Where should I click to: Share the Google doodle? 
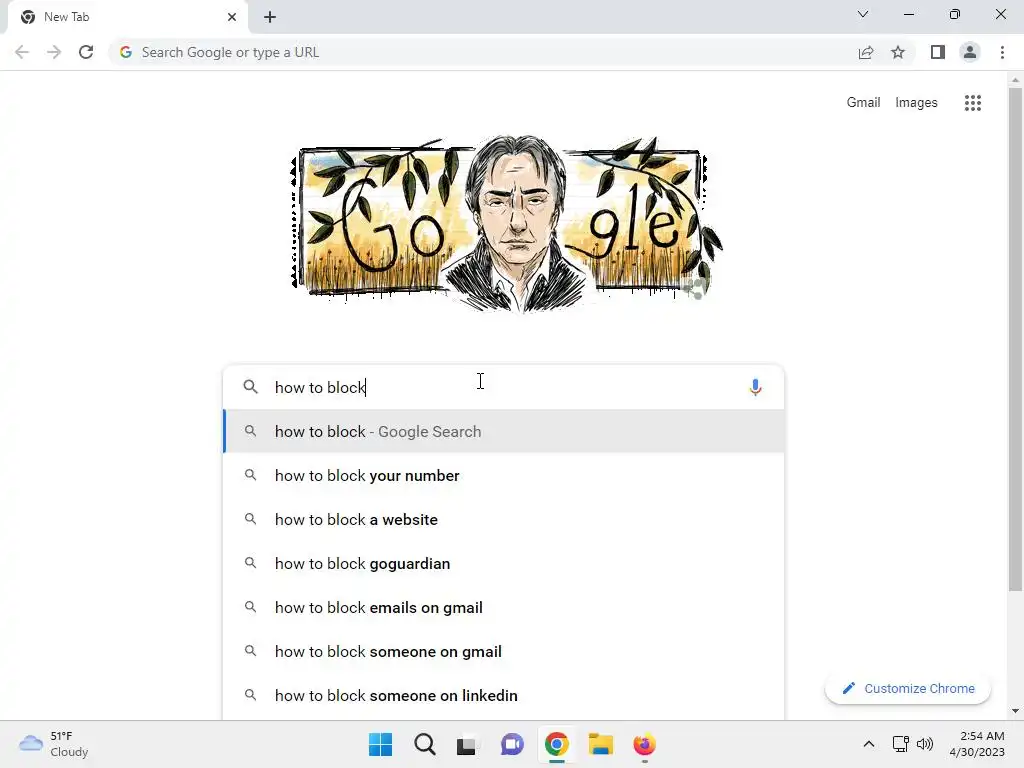pyautogui.click(x=696, y=287)
